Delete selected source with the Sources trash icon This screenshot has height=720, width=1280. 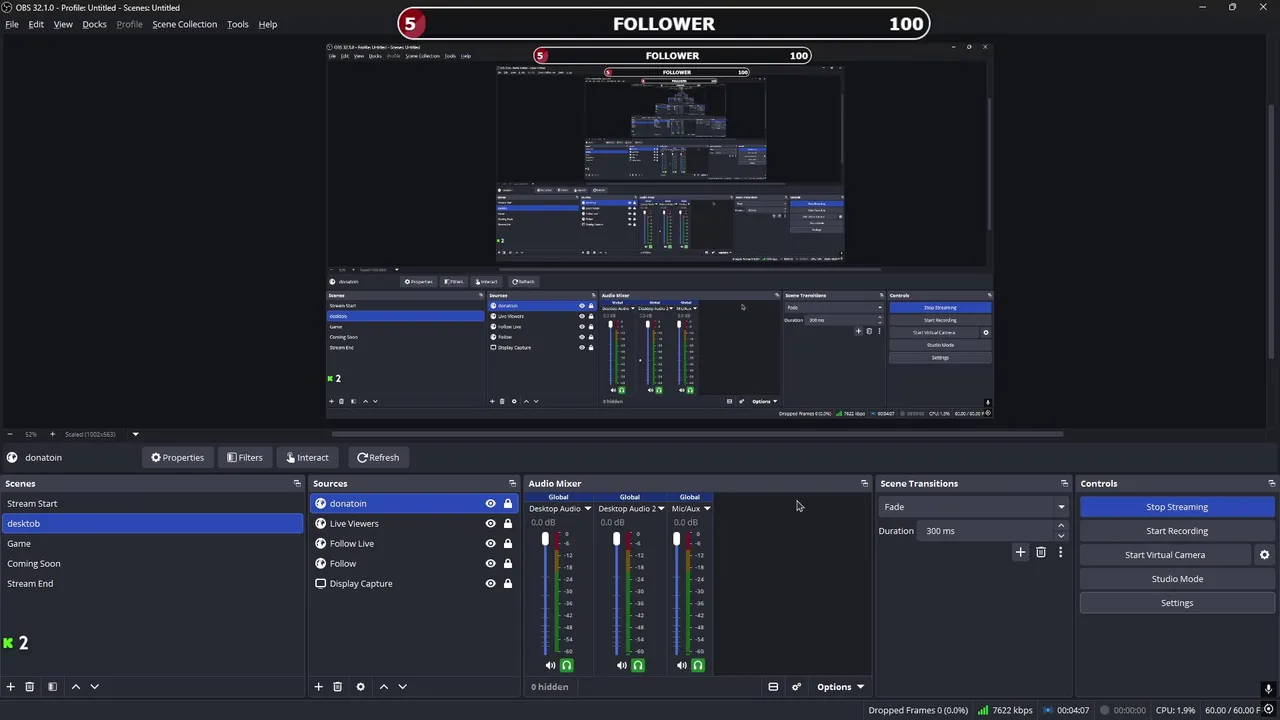click(x=338, y=687)
